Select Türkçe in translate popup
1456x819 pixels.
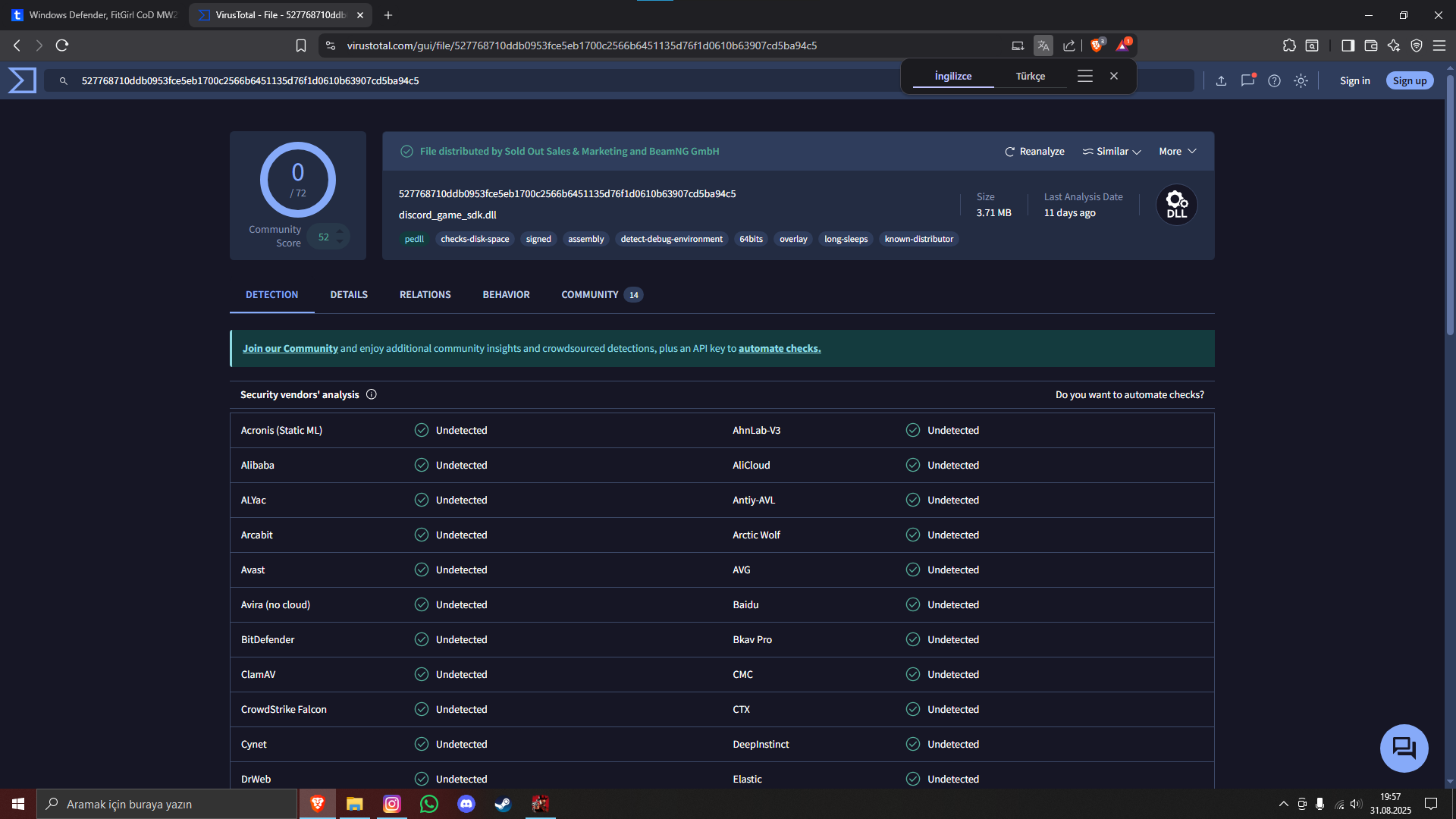point(1031,76)
